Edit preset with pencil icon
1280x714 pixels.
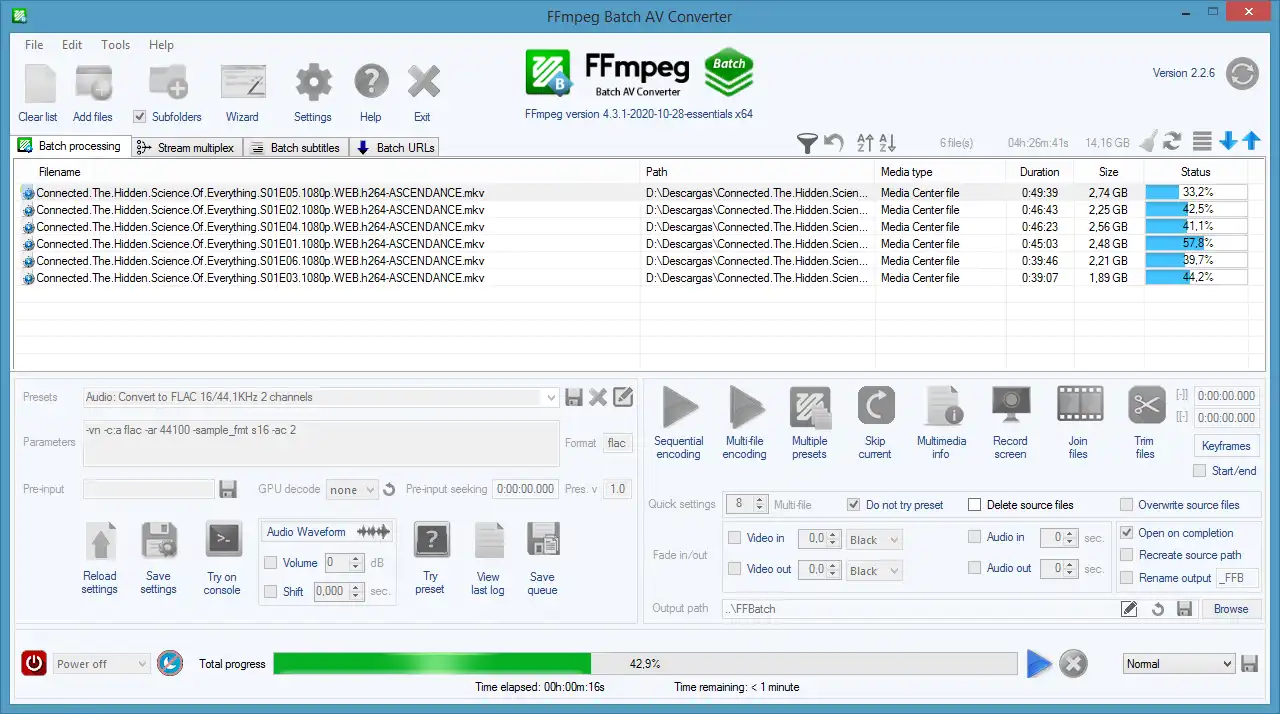pyautogui.click(x=623, y=397)
